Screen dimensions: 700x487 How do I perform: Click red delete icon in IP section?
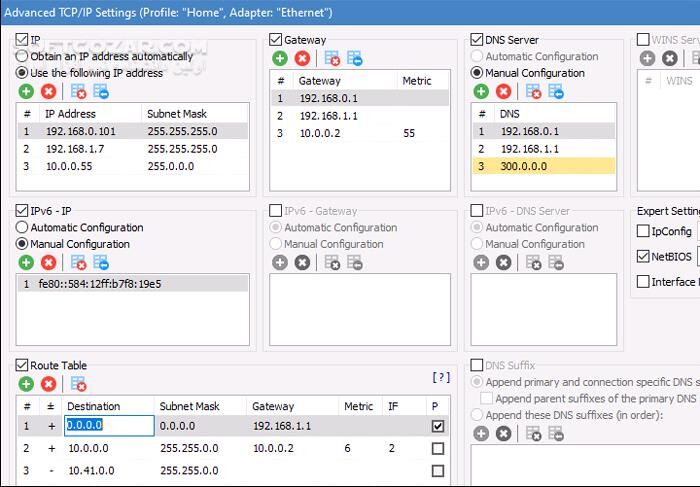click(48, 91)
